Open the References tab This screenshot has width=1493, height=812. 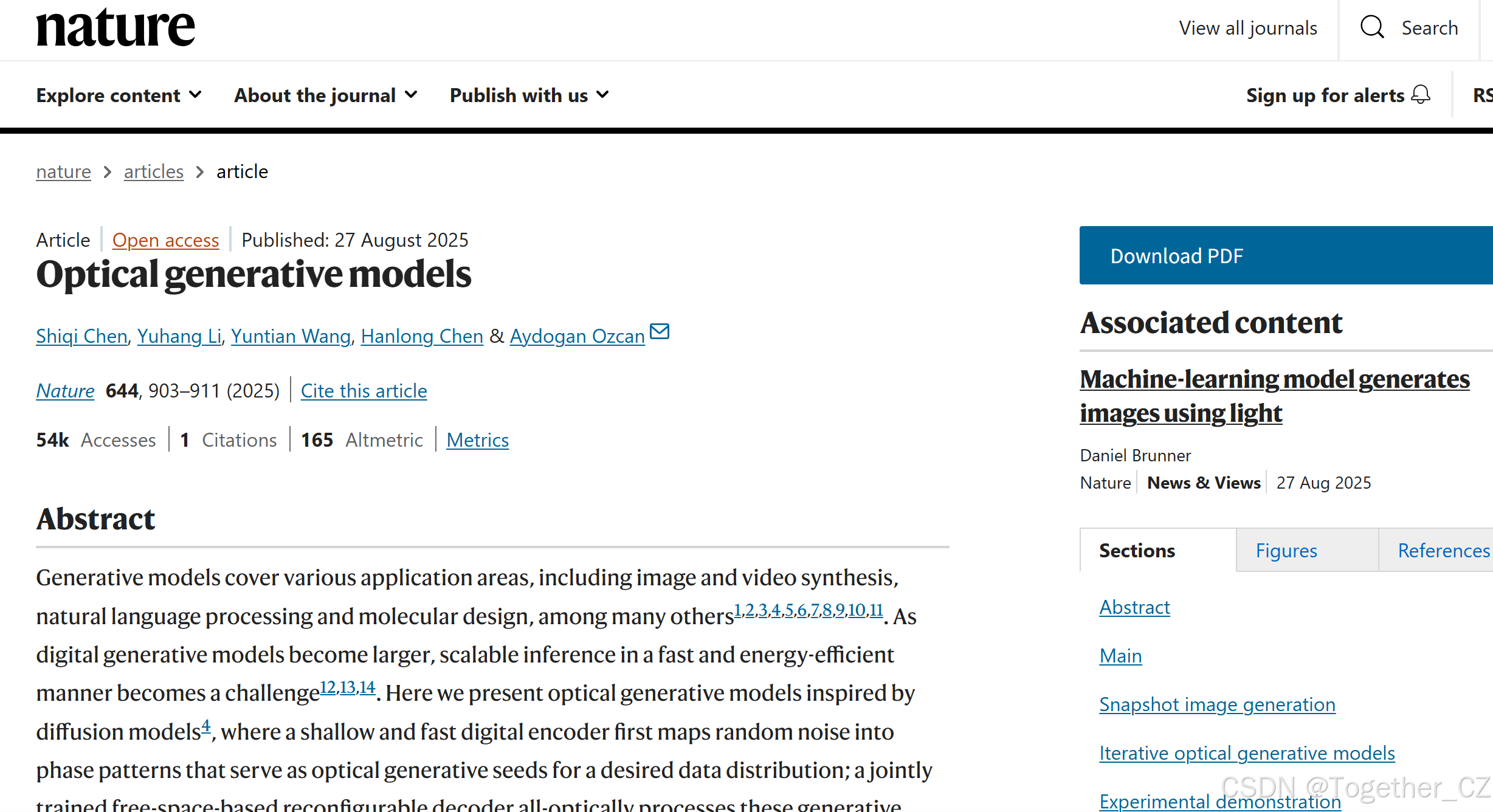coord(1443,551)
